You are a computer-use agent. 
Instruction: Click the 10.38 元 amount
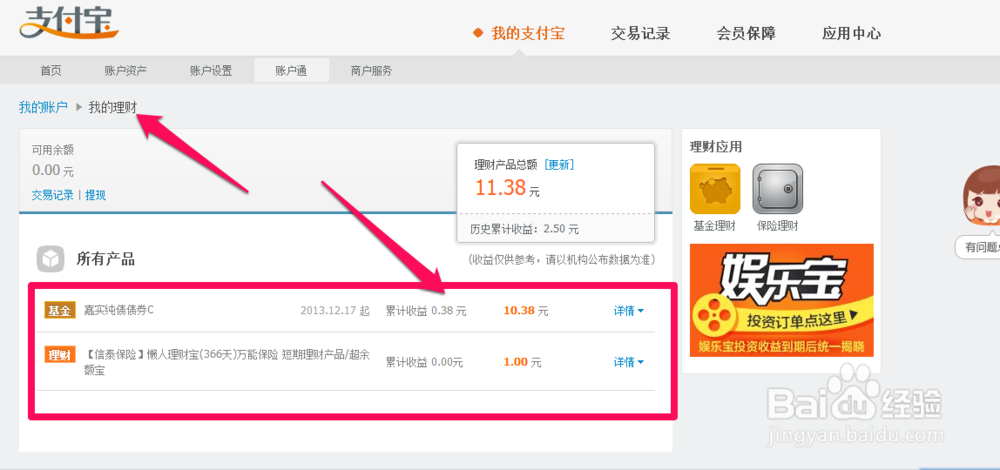526,311
